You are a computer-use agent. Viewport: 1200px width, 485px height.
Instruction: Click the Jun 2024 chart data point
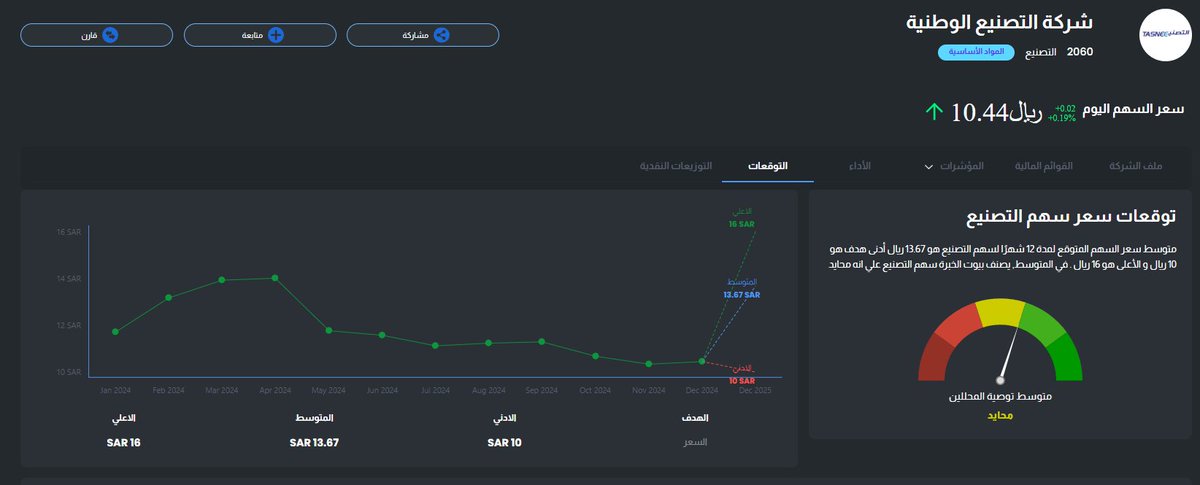tap(382, 335)
